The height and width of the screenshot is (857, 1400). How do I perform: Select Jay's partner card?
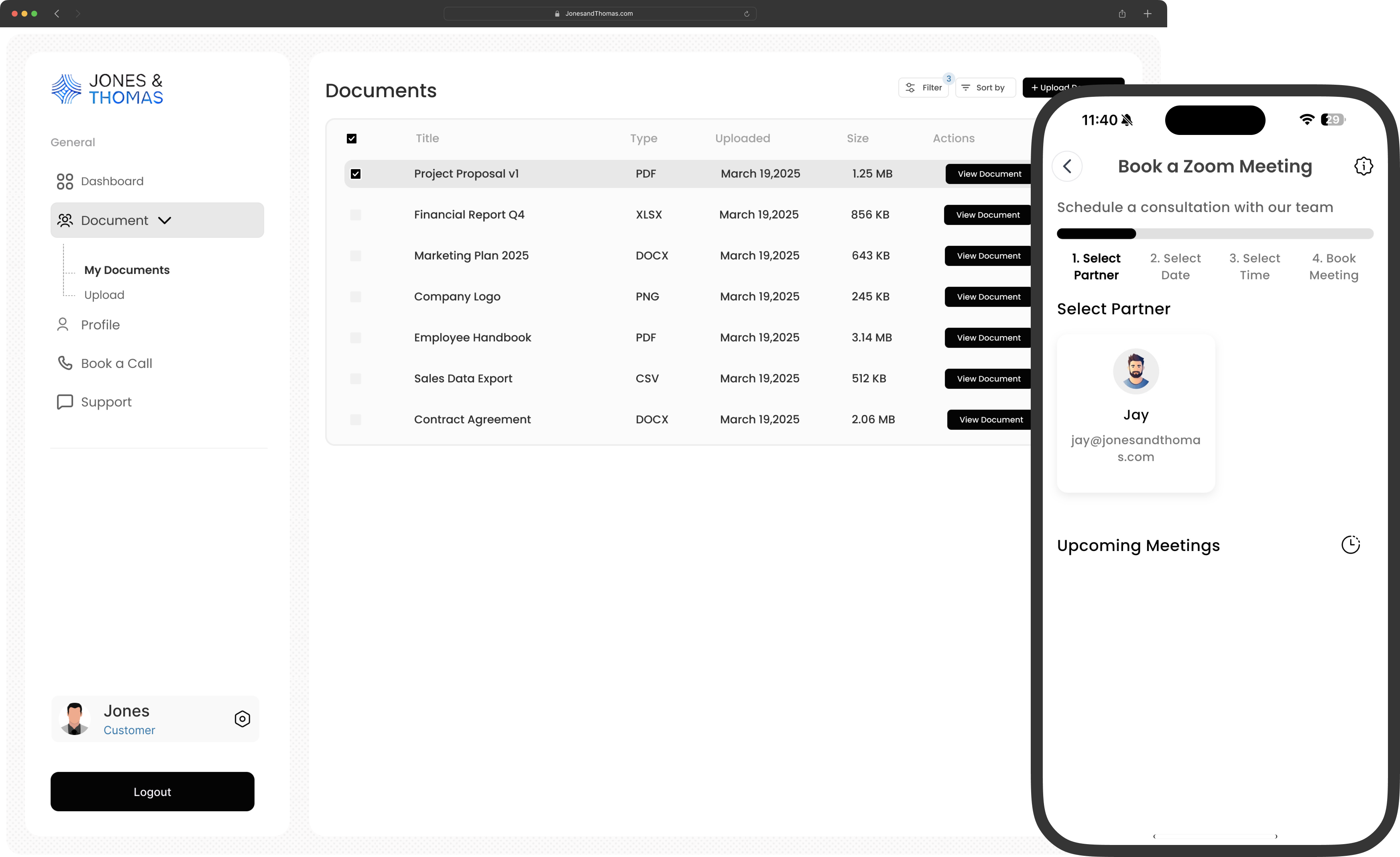pyautogui.click(x=1136, y=412)
